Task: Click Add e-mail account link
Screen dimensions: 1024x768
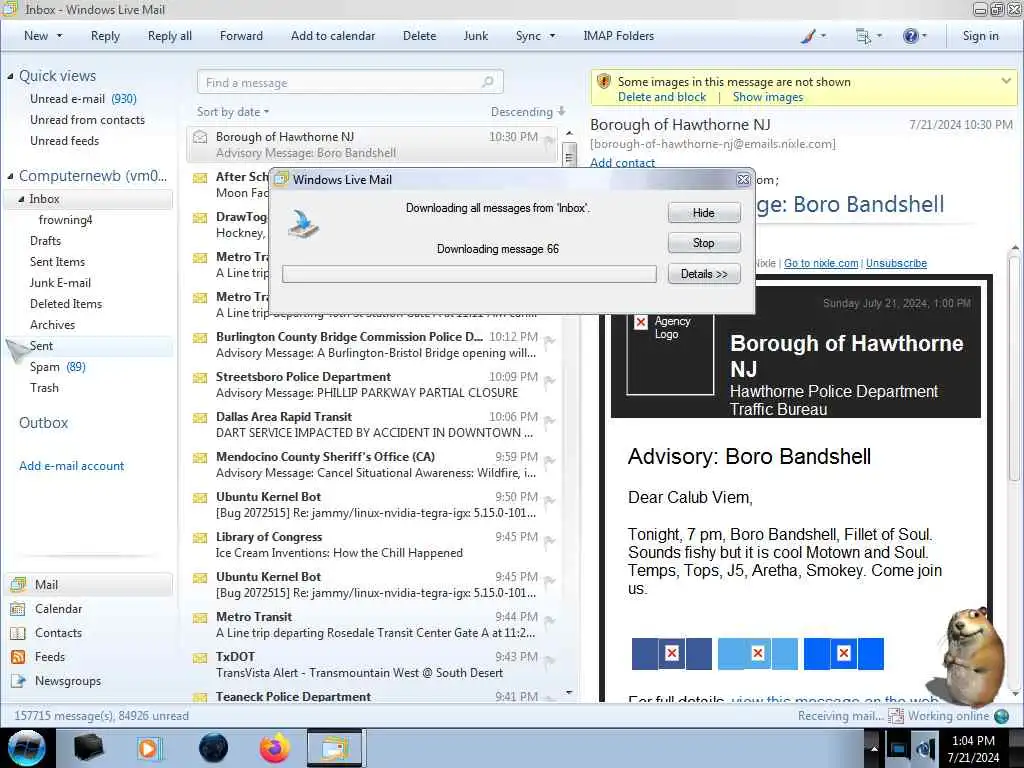Action: click(x=71, y=466)
